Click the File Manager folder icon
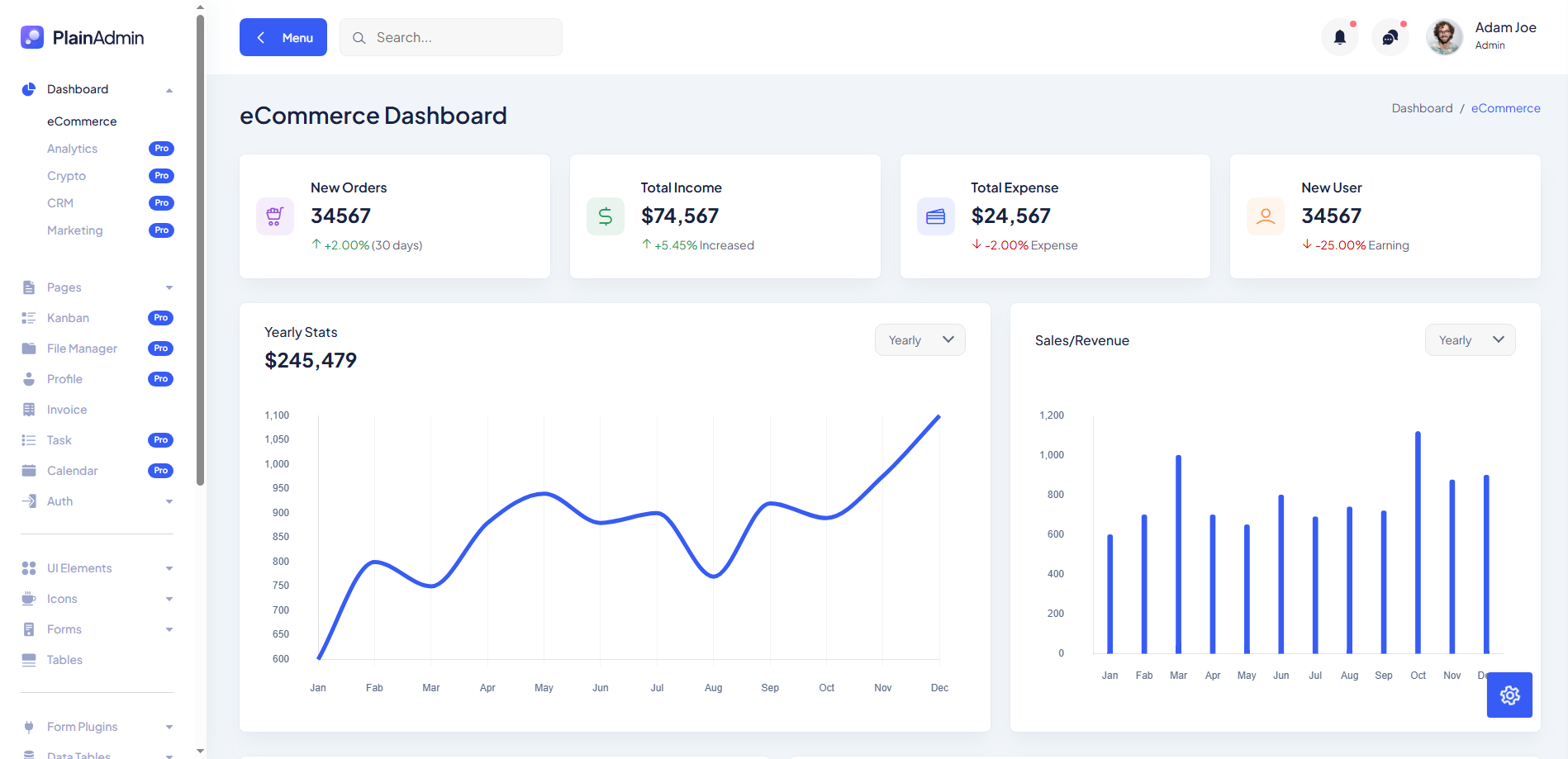Viewport: 1568px width, 759px height. 29,349
